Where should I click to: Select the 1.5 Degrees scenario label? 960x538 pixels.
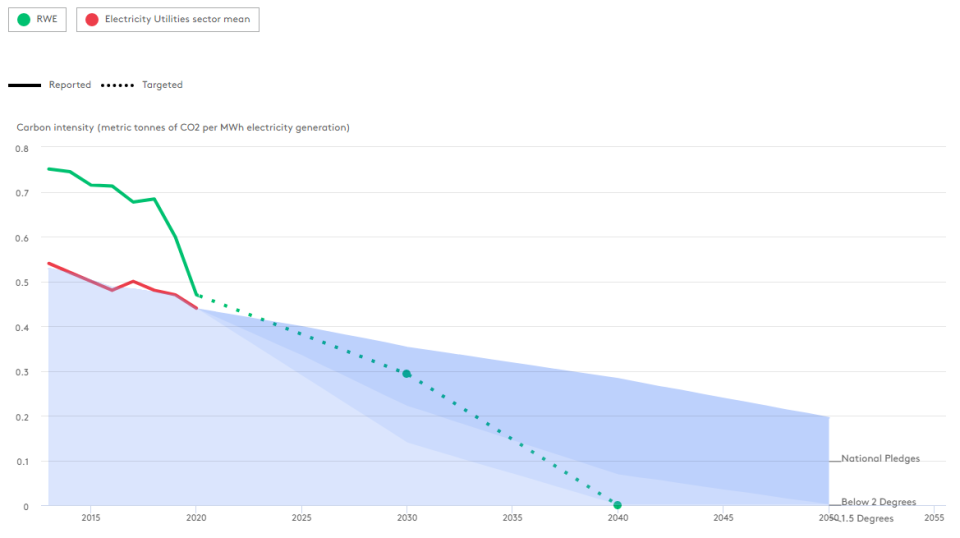(x=866, y=518)
